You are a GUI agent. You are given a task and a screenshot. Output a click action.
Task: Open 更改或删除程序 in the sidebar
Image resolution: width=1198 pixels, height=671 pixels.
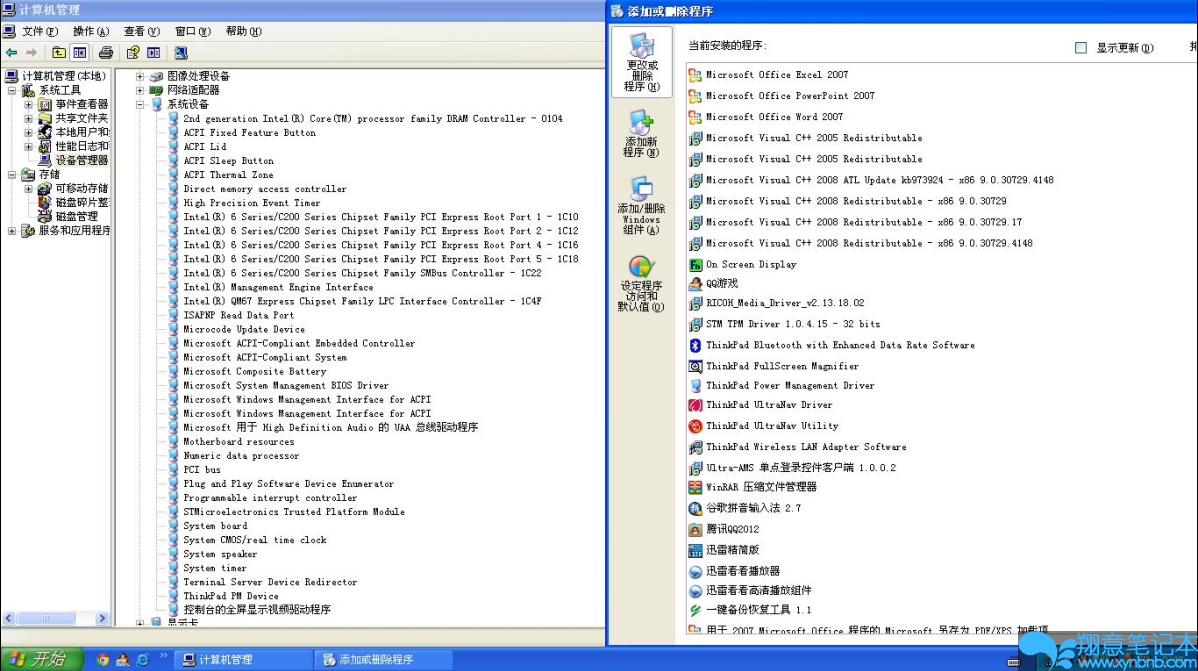tap(642, 62)
